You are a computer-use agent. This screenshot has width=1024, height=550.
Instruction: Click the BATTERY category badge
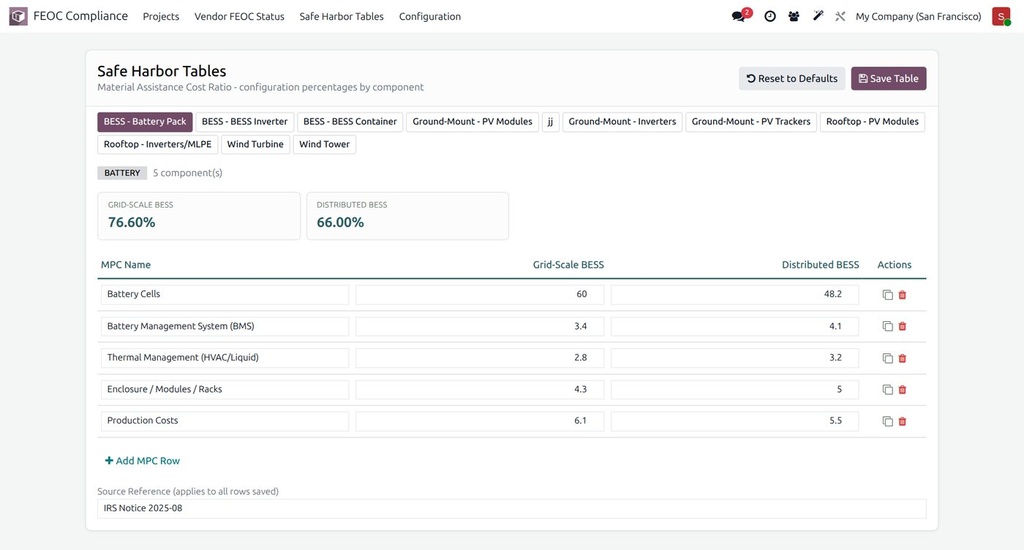[122, 173]
